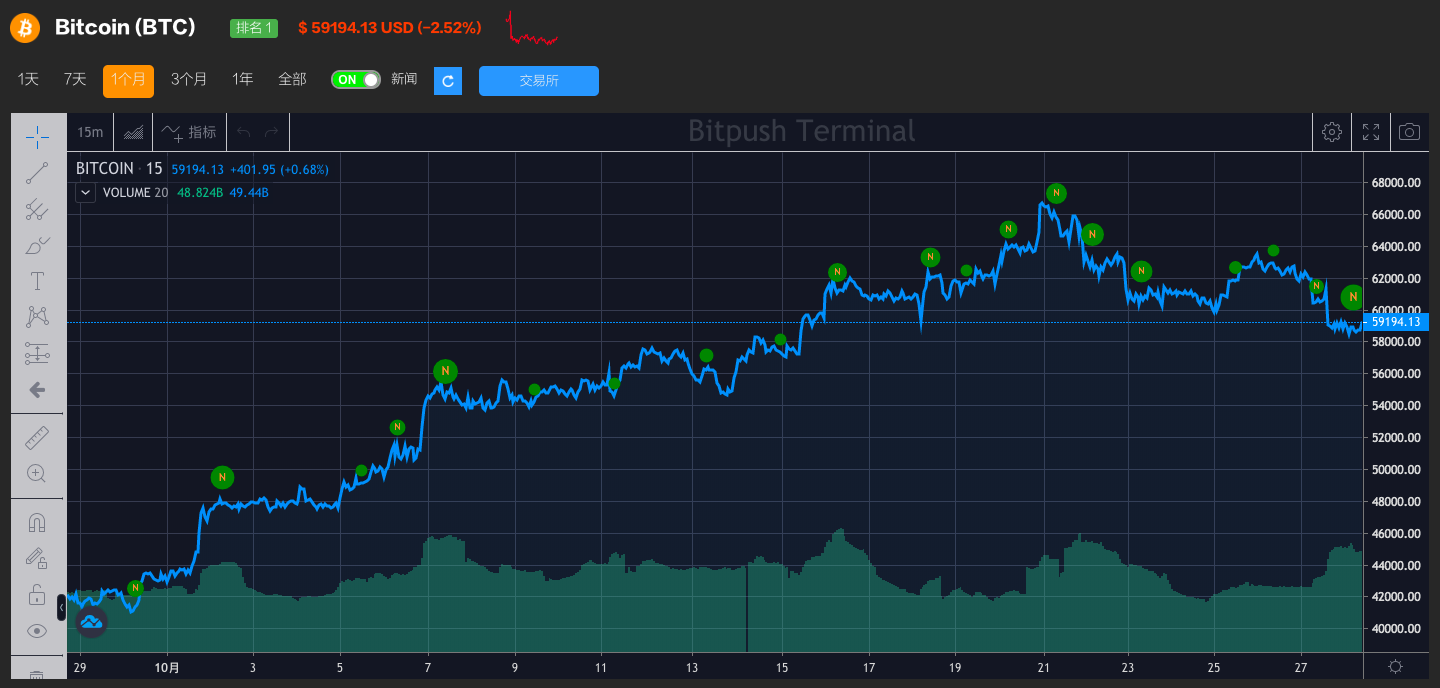Viewport: 1440px width, 688px height.
Task: Open chart settings gear
Action: 1331,132
